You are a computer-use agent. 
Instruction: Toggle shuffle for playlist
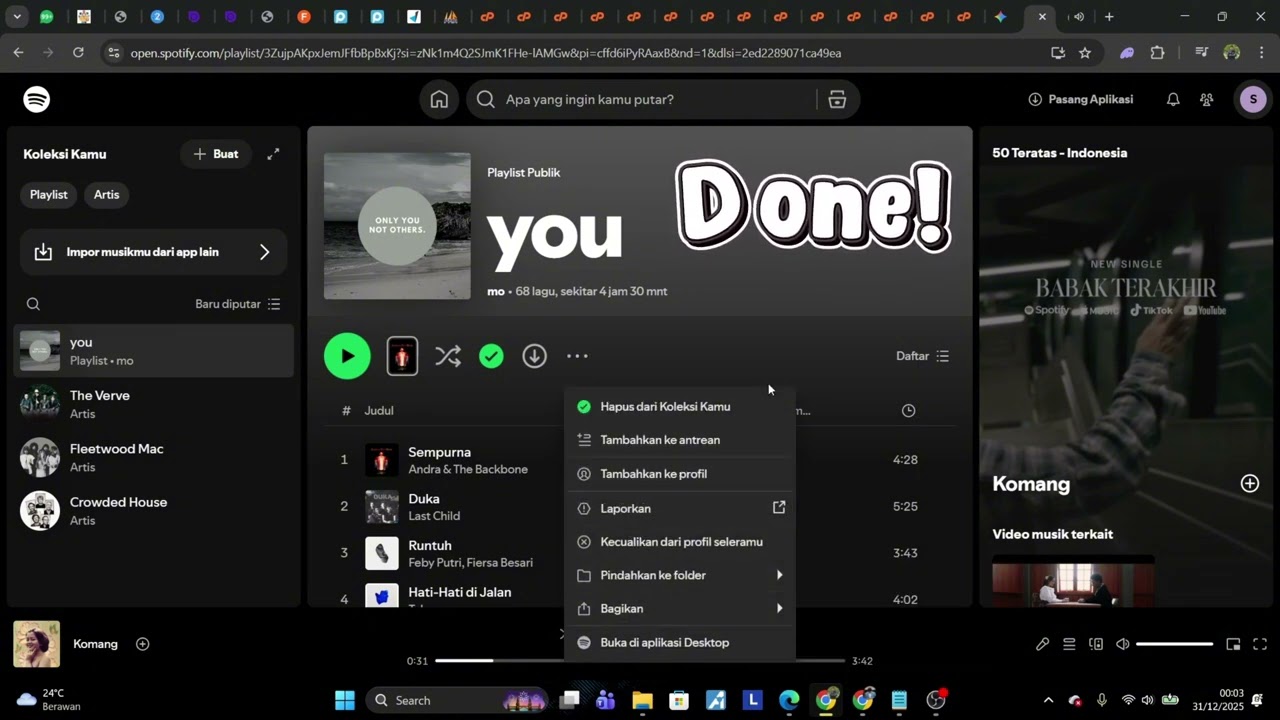(x=448, y=356)
